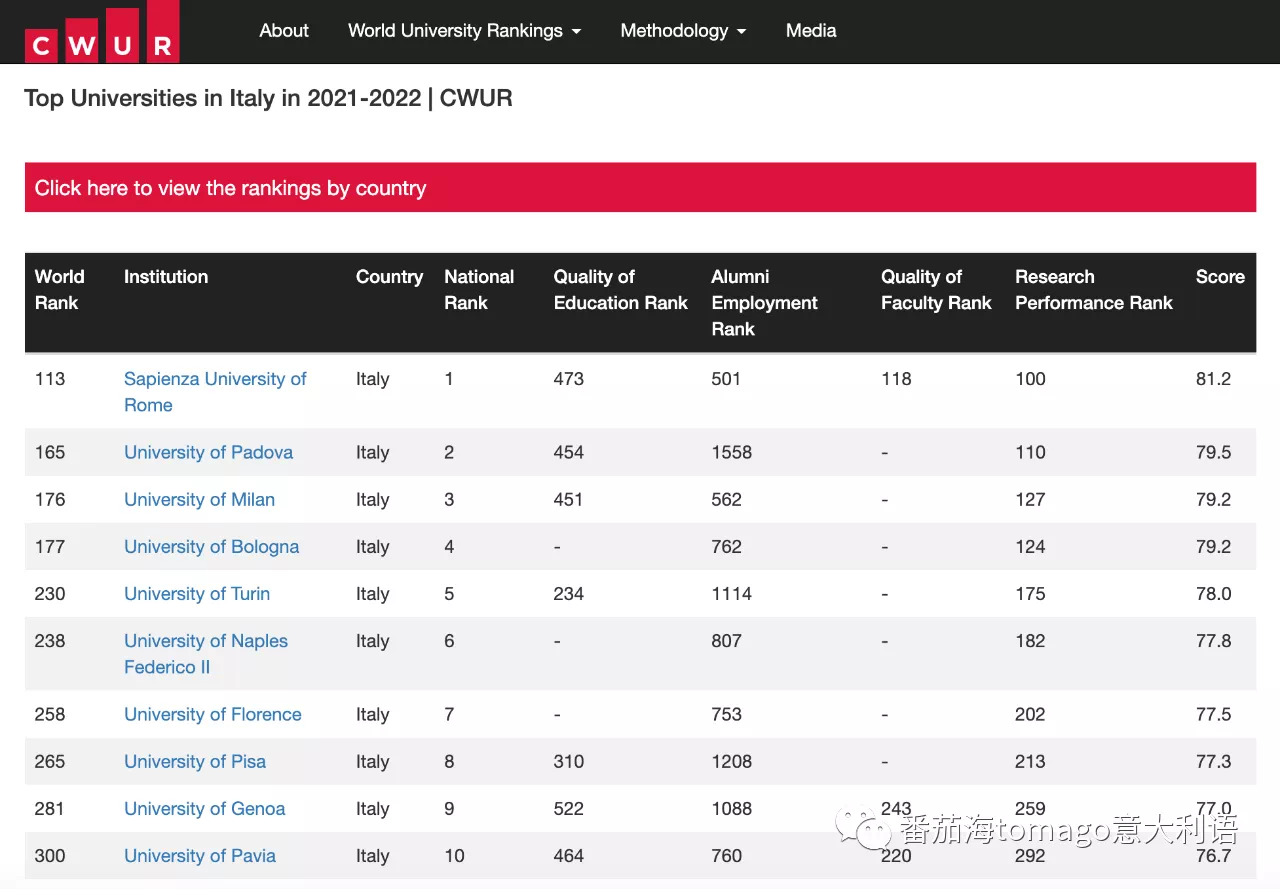The height and width of the screenshot is (889, 1280).
Task: Open University of Pisa link
Action: [x=195, y=761]
